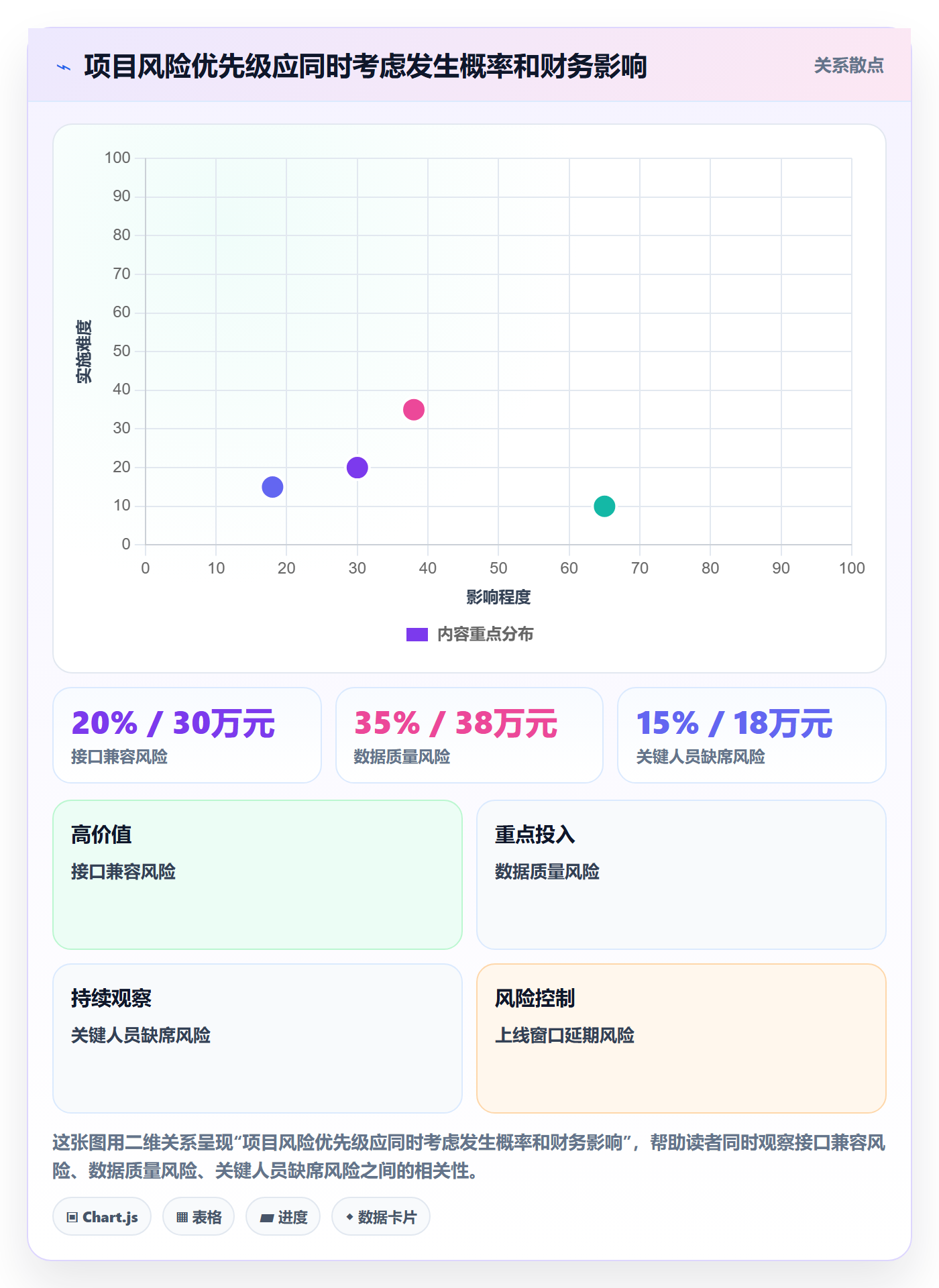Viewport: 939px width, 1288px height.
Task: Click the diamond icon in the 数据卡片 chip
Action: click(349, 1217)
